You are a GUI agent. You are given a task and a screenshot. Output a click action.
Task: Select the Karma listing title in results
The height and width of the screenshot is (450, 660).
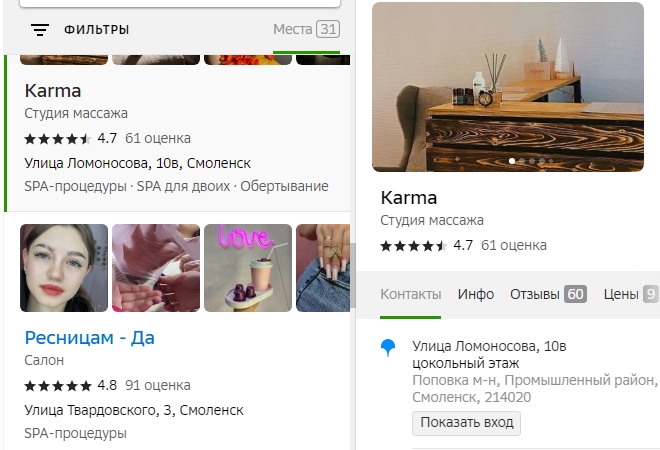[x=53, y=91]
